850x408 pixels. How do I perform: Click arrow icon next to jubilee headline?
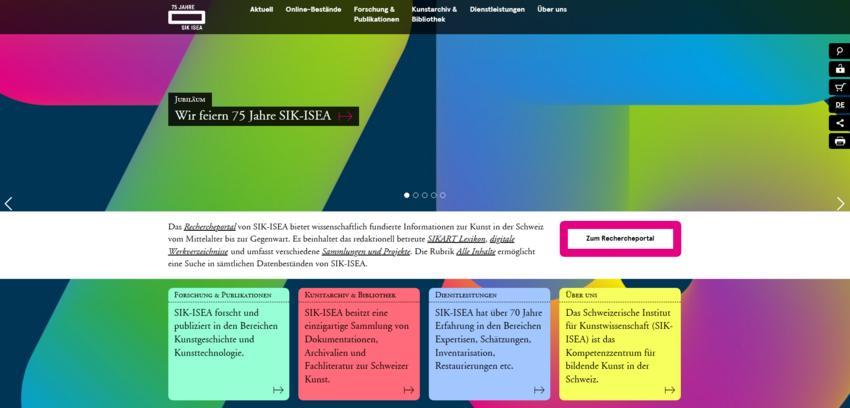point(345,116)
